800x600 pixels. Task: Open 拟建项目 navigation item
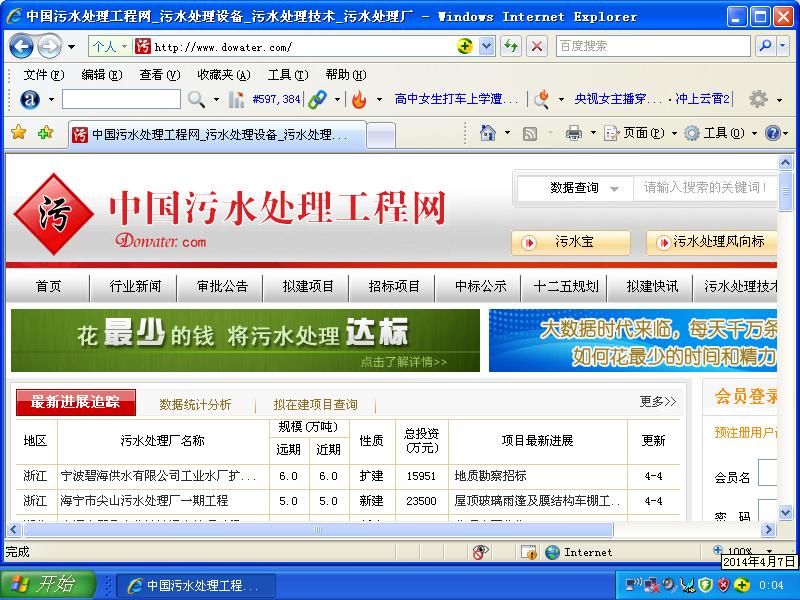click(x=308, y=286)
